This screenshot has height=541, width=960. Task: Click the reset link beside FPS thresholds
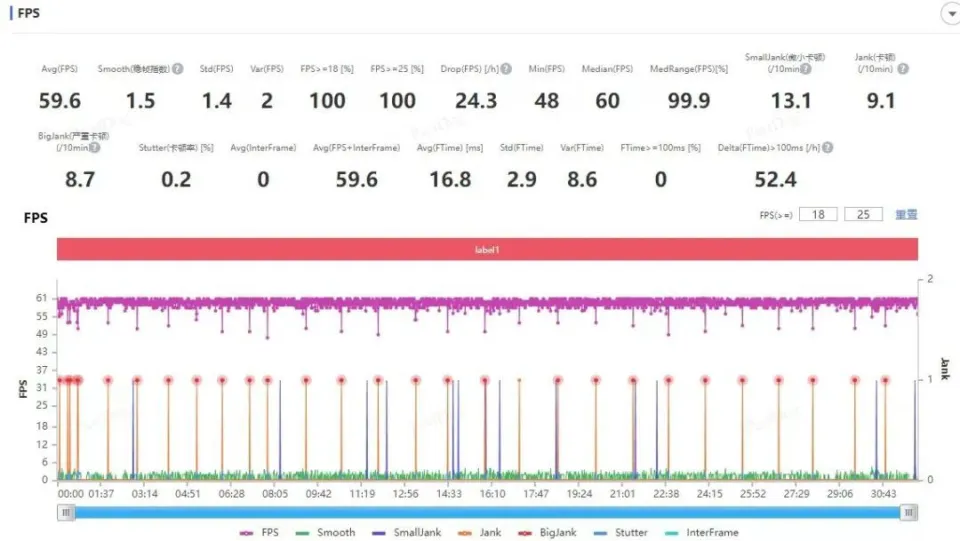[x=906, y=214]
